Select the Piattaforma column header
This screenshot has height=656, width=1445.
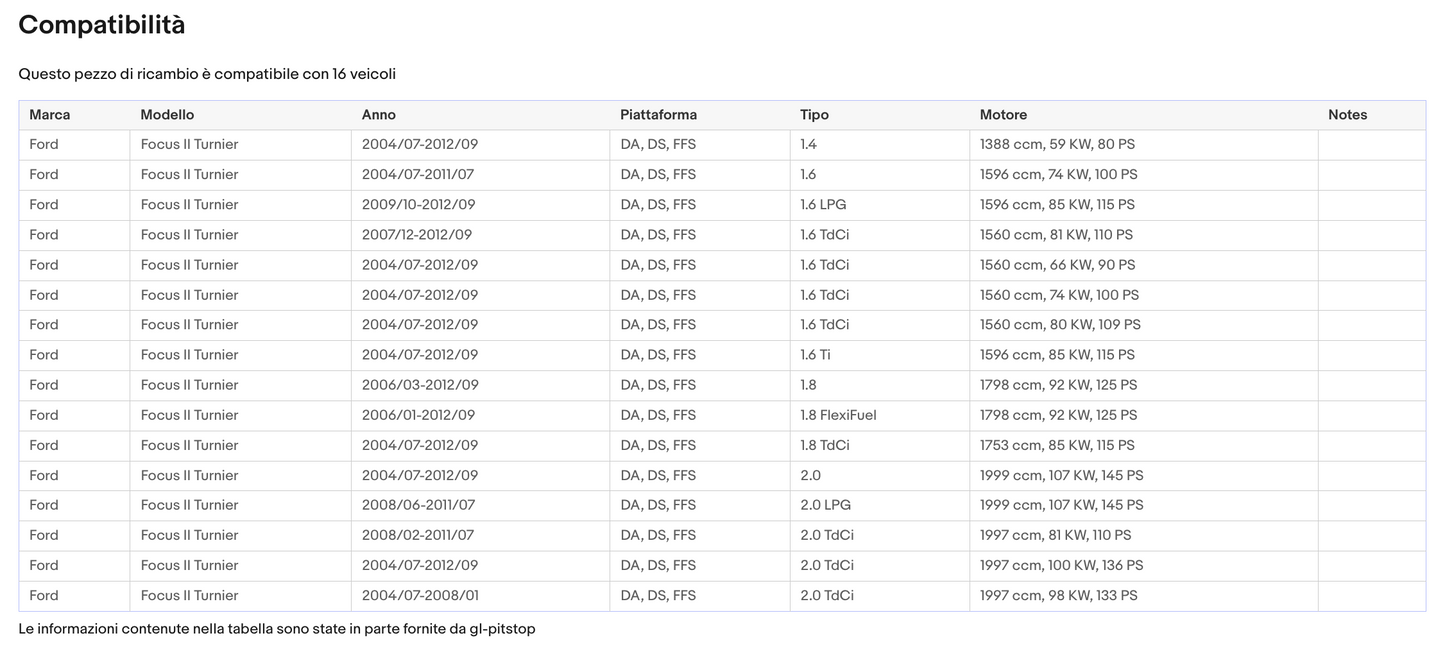click(x=658, y=115)
